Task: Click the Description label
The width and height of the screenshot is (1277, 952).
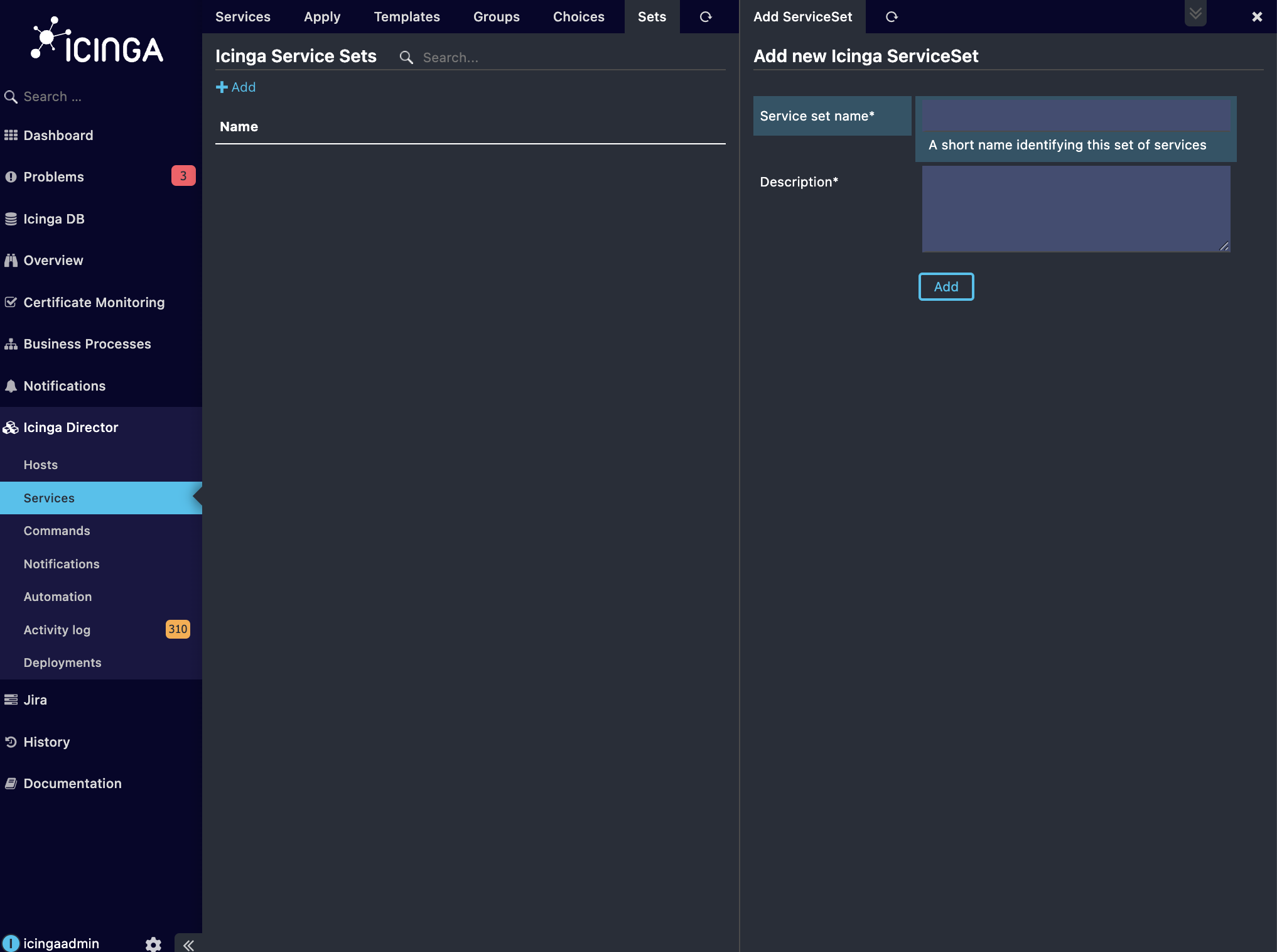Action: [x=799, y=182]
